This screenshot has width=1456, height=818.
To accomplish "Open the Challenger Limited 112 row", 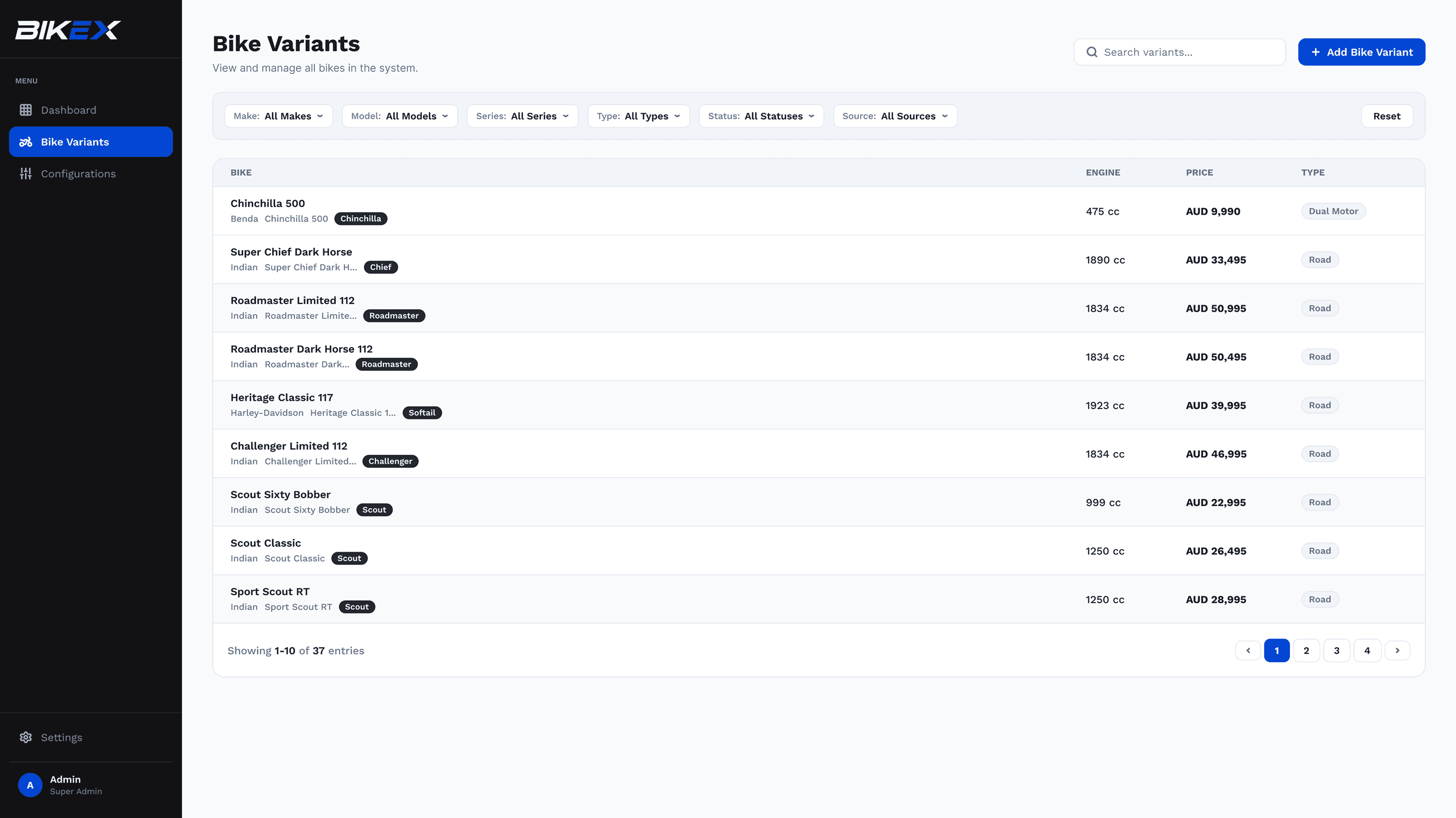I will [818, 454].
